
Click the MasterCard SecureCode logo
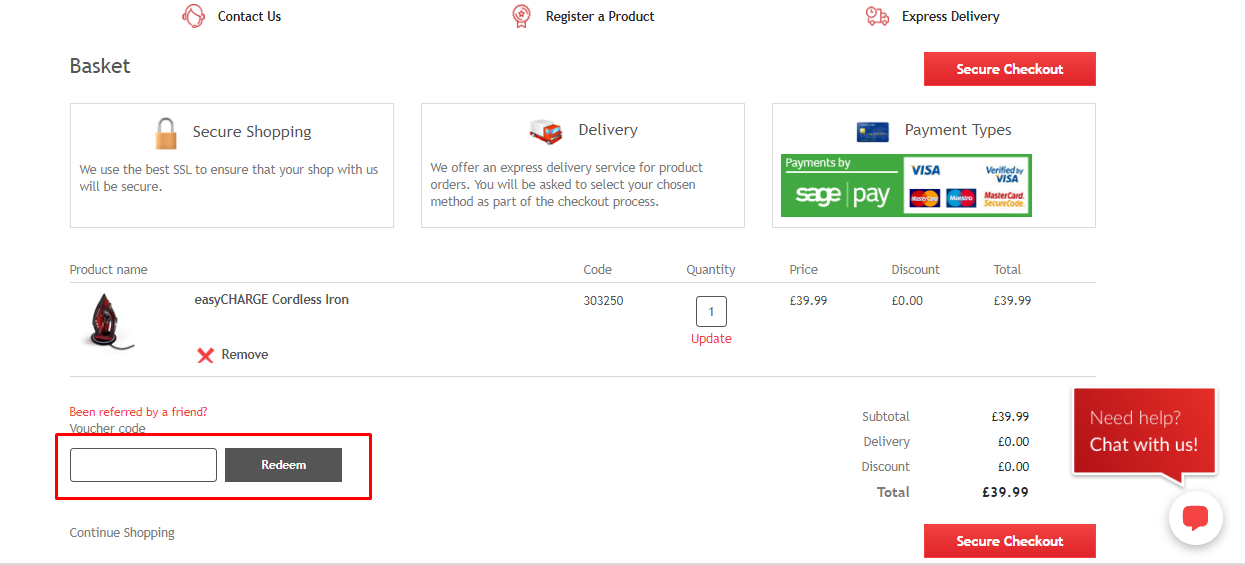[1004, 198]
